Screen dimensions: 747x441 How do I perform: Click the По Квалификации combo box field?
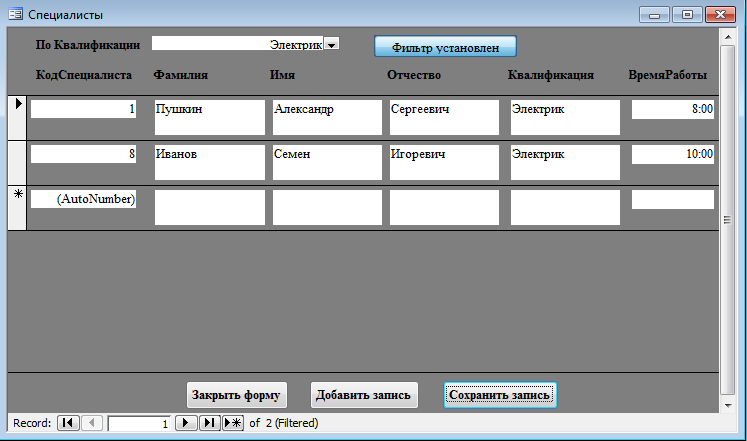coord(237,43)
